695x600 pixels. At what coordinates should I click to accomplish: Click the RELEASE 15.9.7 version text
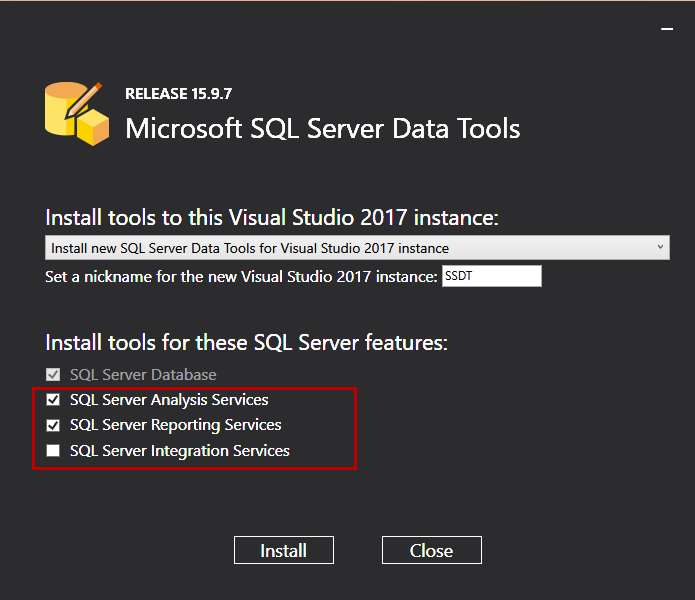[178, 94]
